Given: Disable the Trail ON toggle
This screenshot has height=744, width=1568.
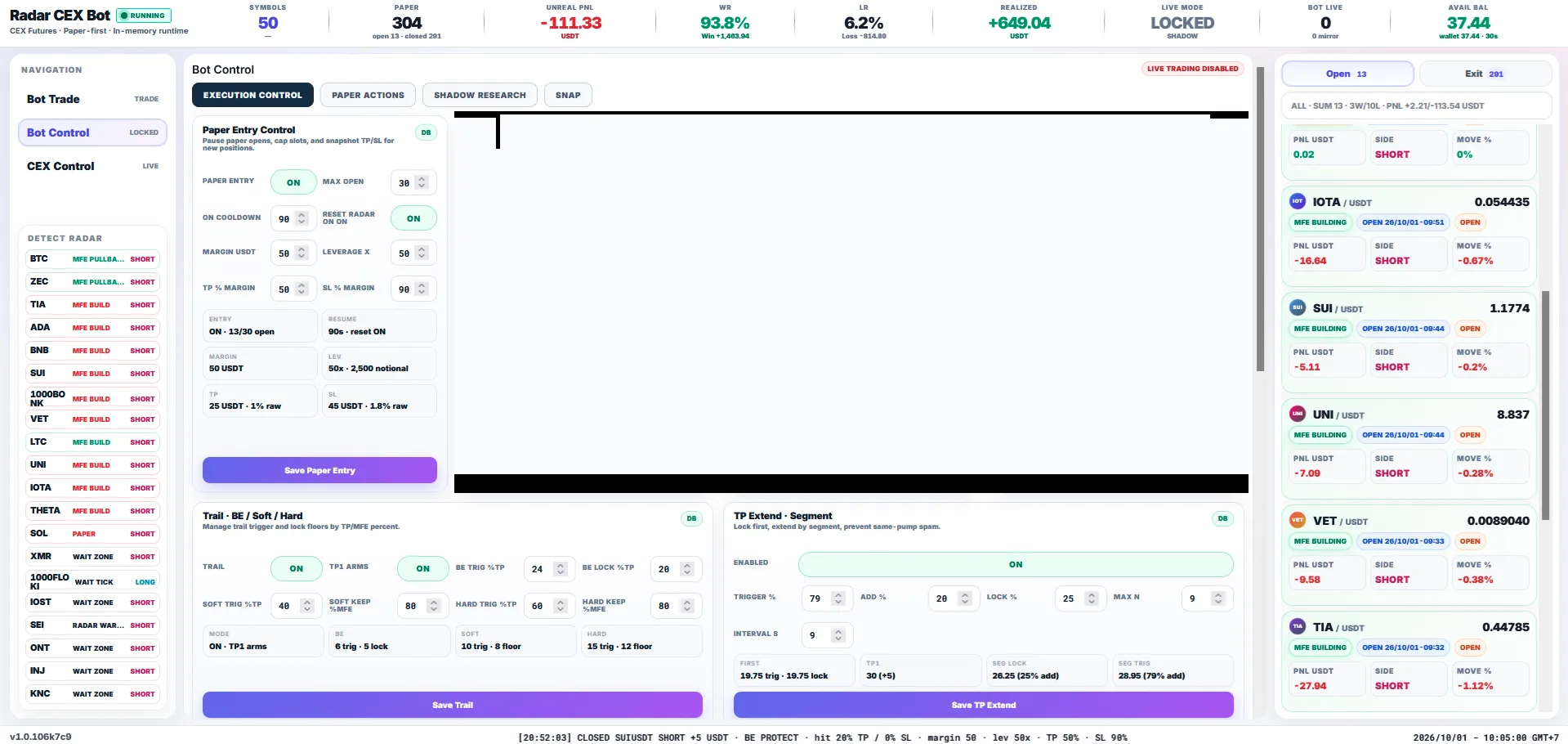Looking at the screenshot, I should point(296,568).
